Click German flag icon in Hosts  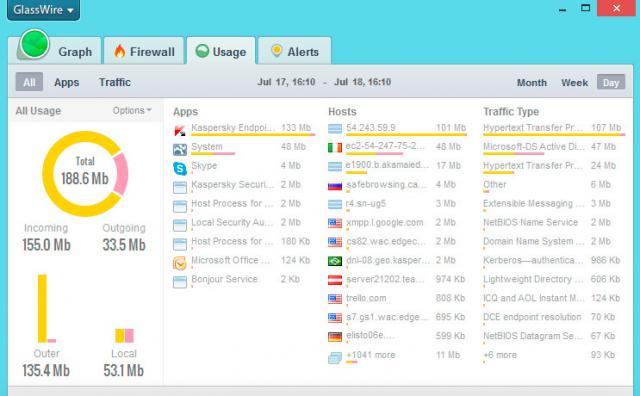click(335, 336)
